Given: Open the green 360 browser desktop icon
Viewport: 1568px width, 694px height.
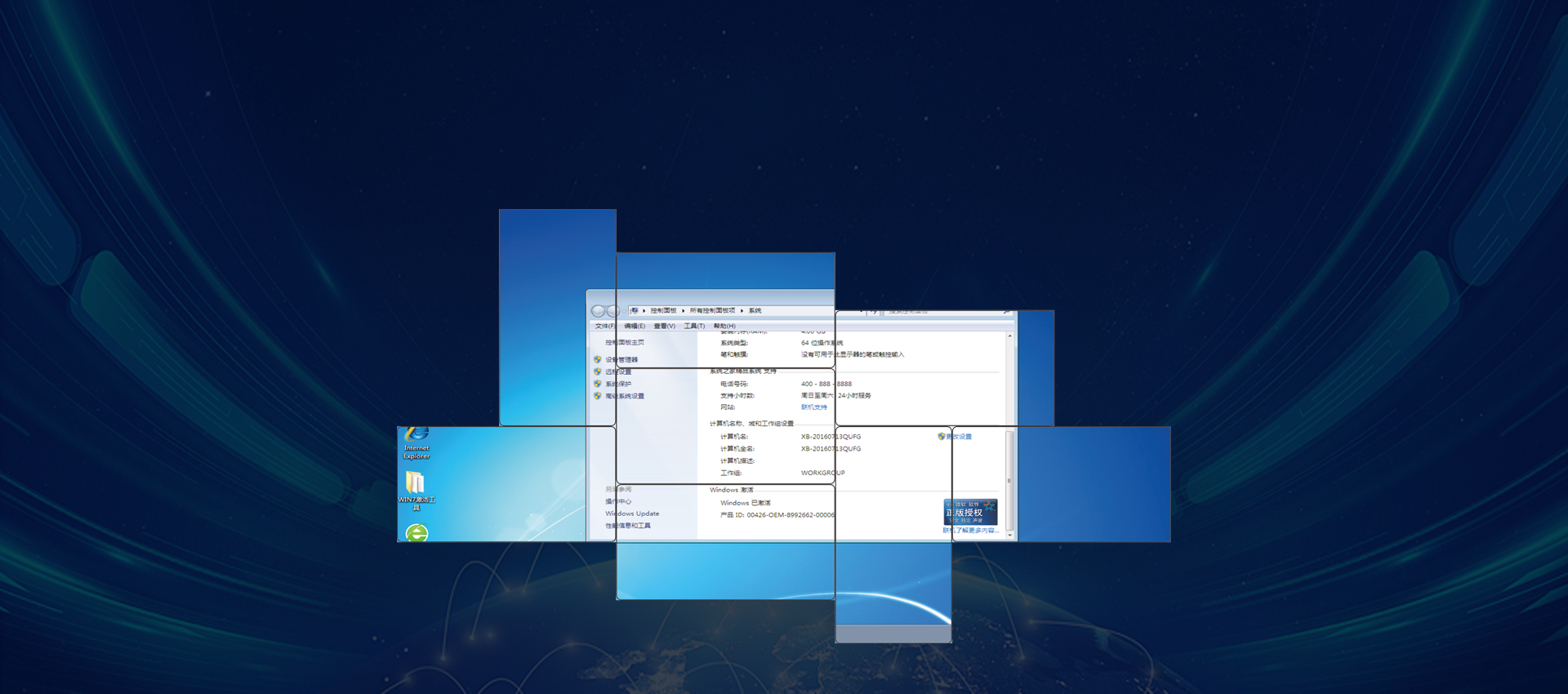Looking at the screenshot, I should click(x=417, y=533).
